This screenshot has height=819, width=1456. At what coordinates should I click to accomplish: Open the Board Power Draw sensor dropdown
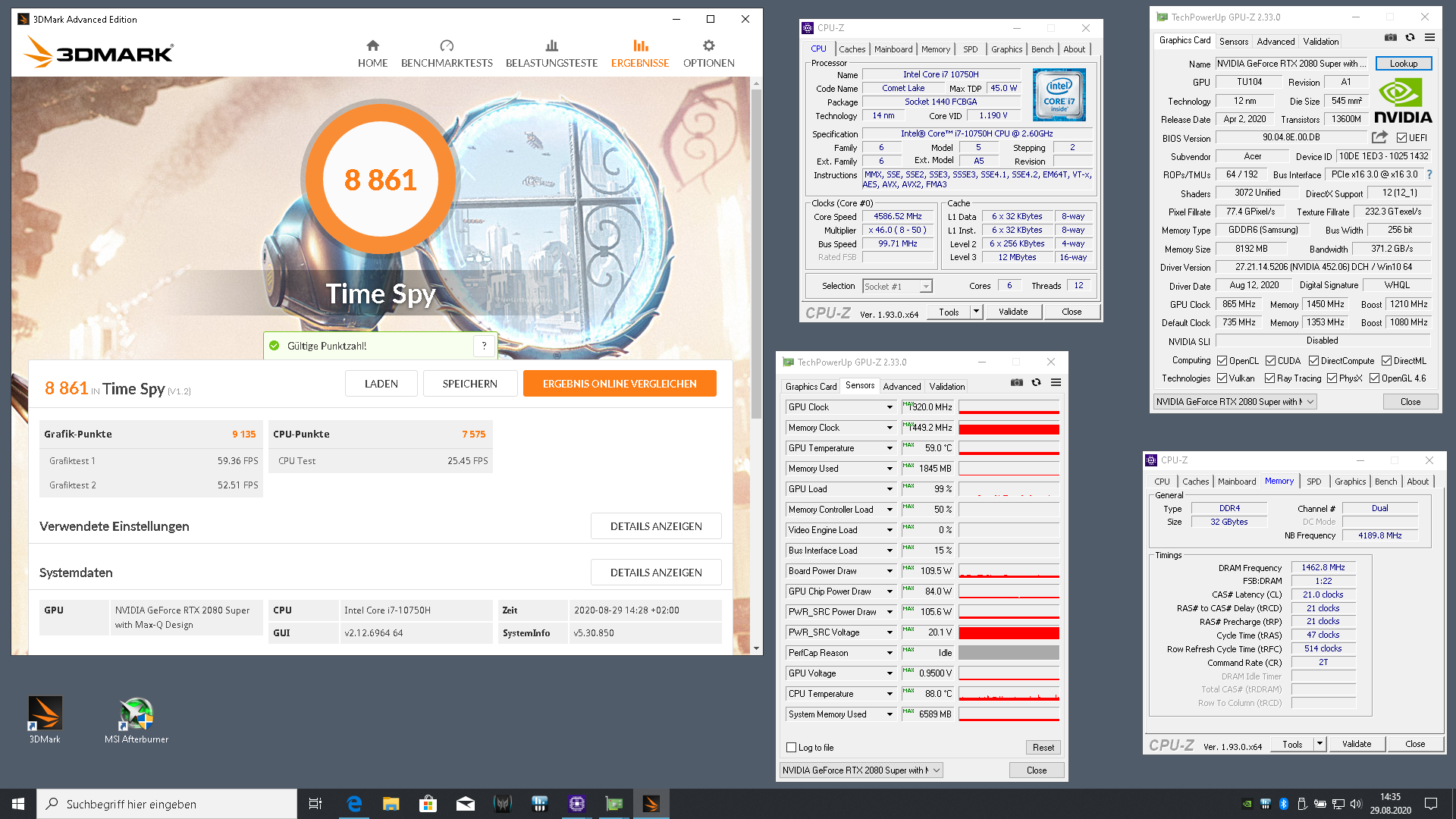pos(890,571)
